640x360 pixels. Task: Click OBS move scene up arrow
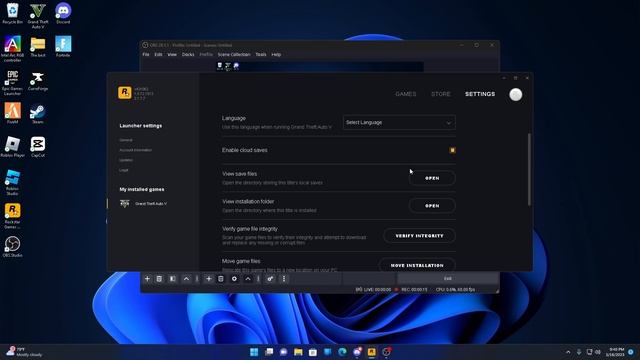[x=186, y=279]
